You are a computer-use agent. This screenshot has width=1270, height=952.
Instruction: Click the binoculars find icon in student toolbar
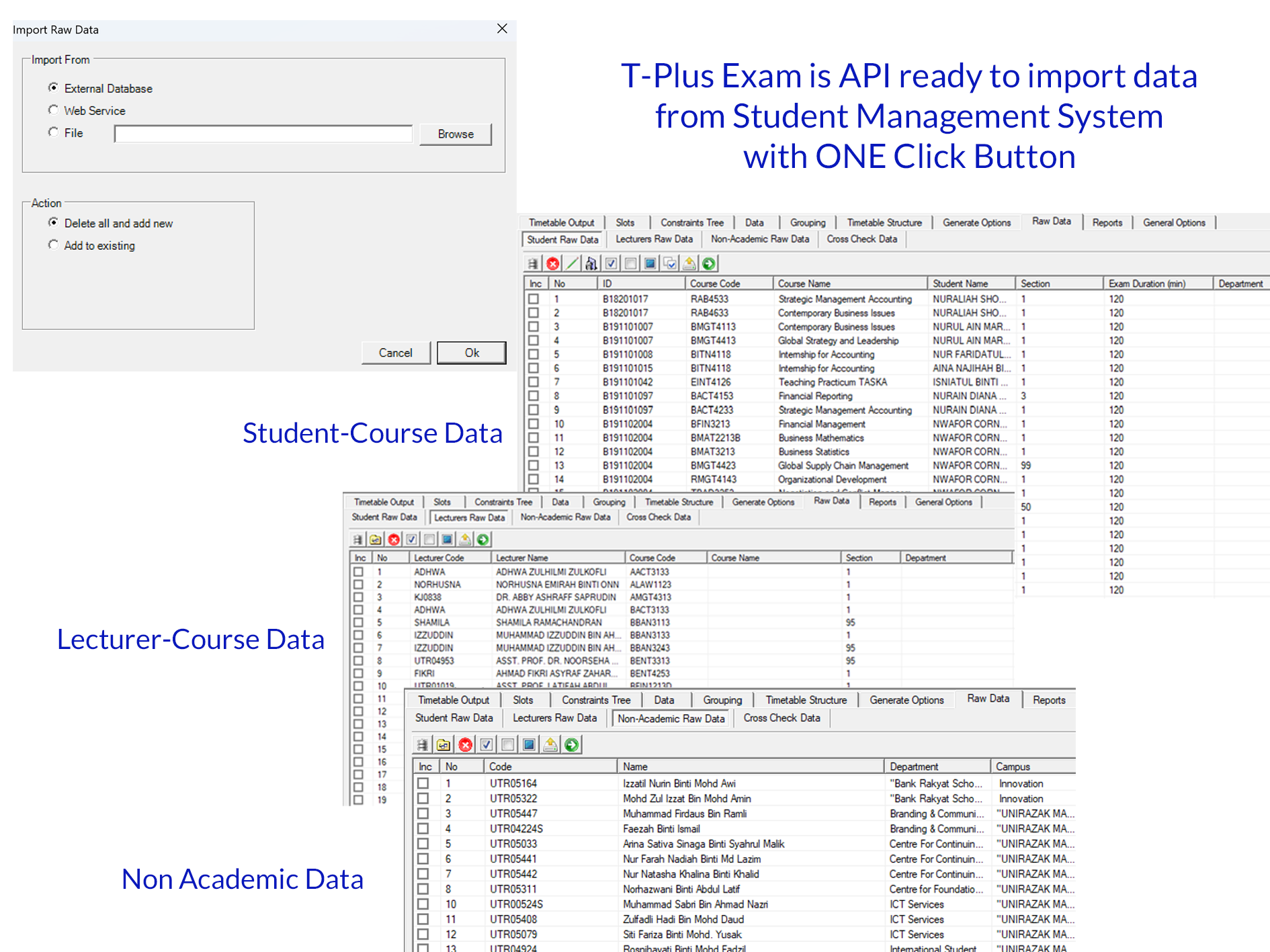pos(591,264)
